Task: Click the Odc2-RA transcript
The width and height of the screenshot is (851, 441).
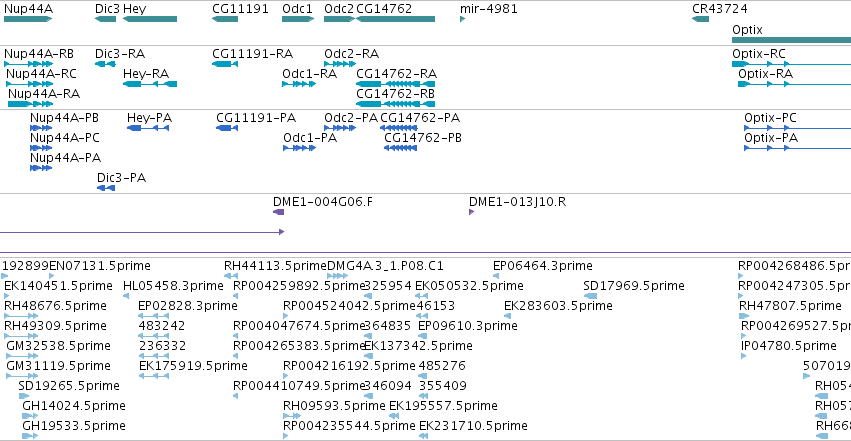Action: pyautogui.click(x=351, y=54)
